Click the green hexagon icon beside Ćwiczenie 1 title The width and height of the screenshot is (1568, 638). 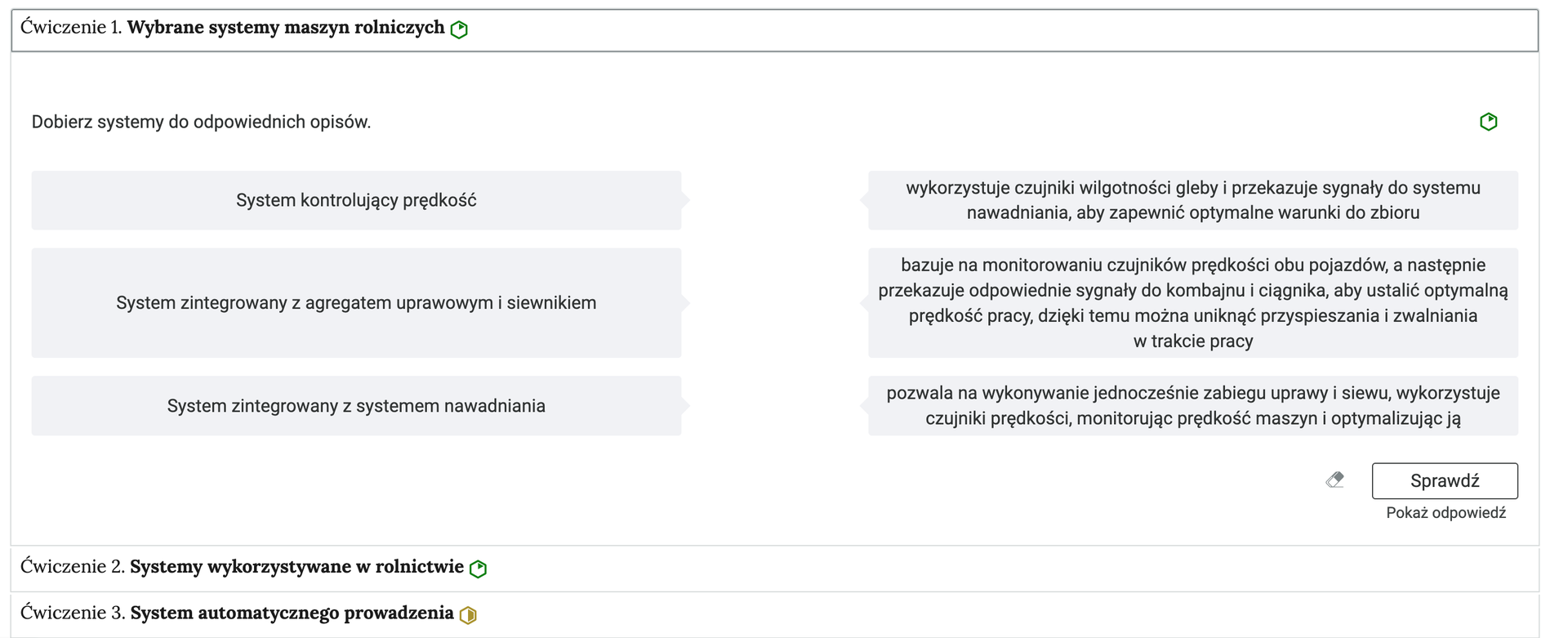(x=459, y=29)
